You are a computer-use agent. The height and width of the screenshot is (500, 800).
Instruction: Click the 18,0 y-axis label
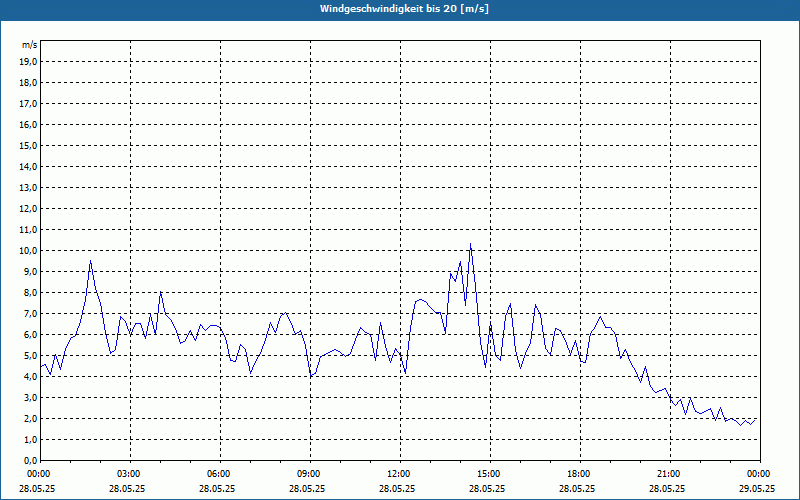click(x=29, y=83)
